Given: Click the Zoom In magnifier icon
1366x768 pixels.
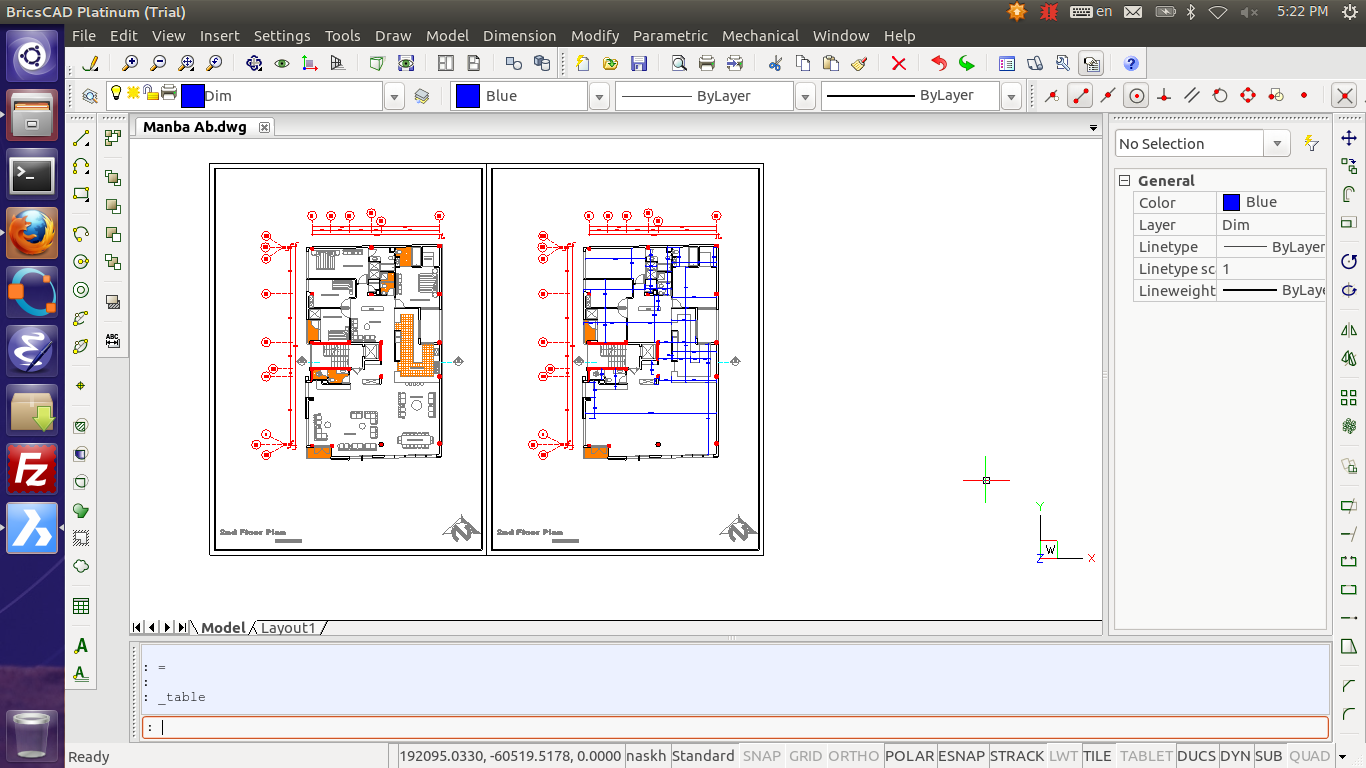Looking at the screenshot, I should [130, 63].
